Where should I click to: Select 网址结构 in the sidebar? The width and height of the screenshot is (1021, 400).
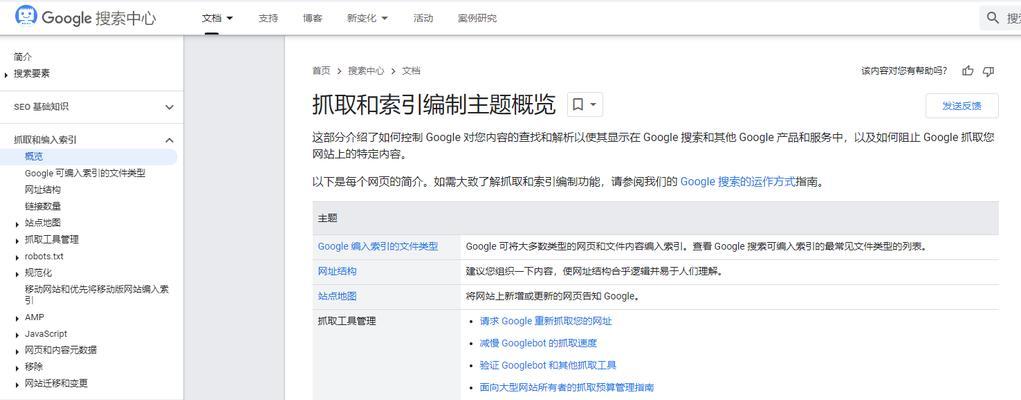(43, 190)
